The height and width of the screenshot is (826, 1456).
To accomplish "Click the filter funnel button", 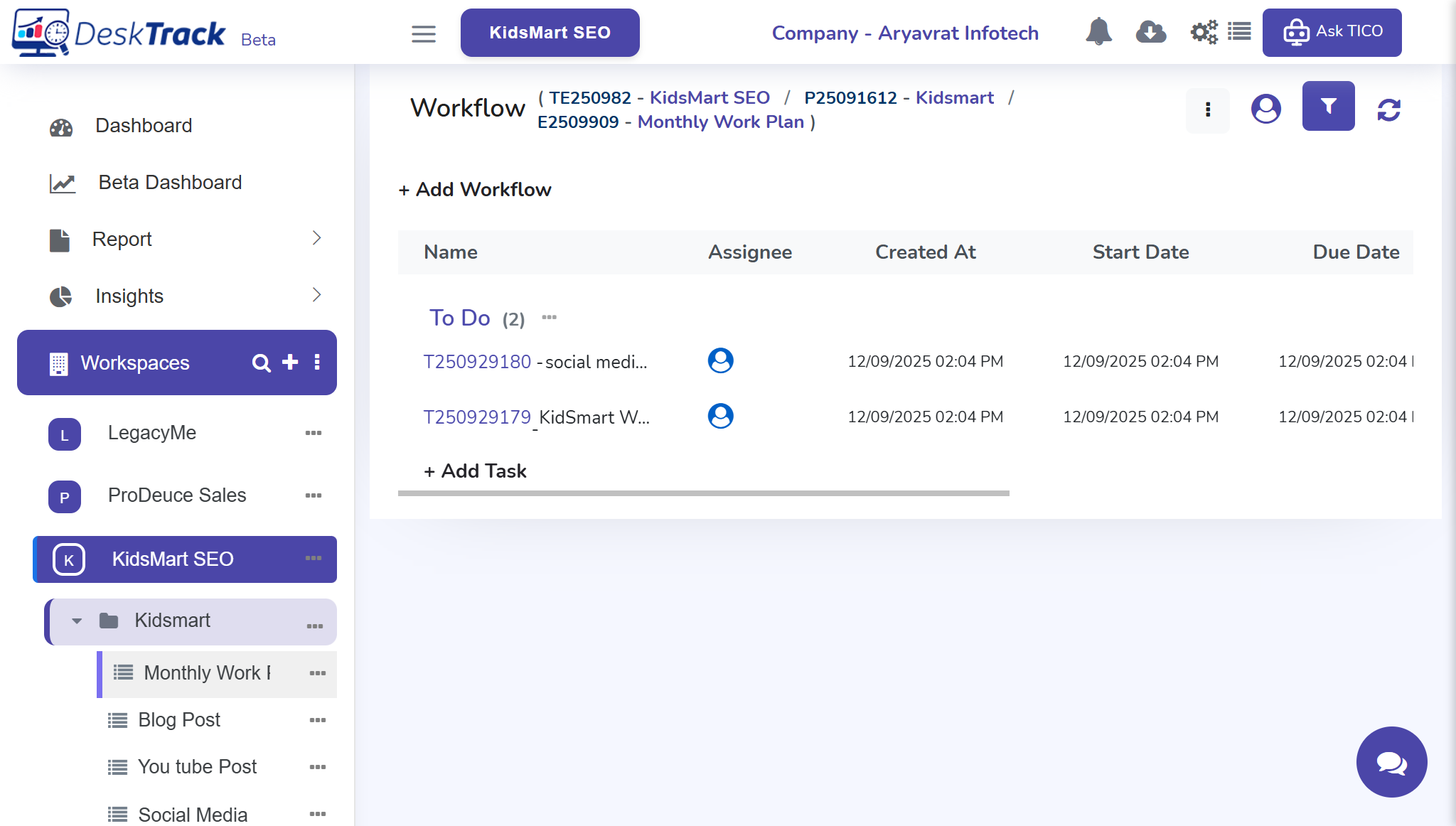I will point(1328,107).
